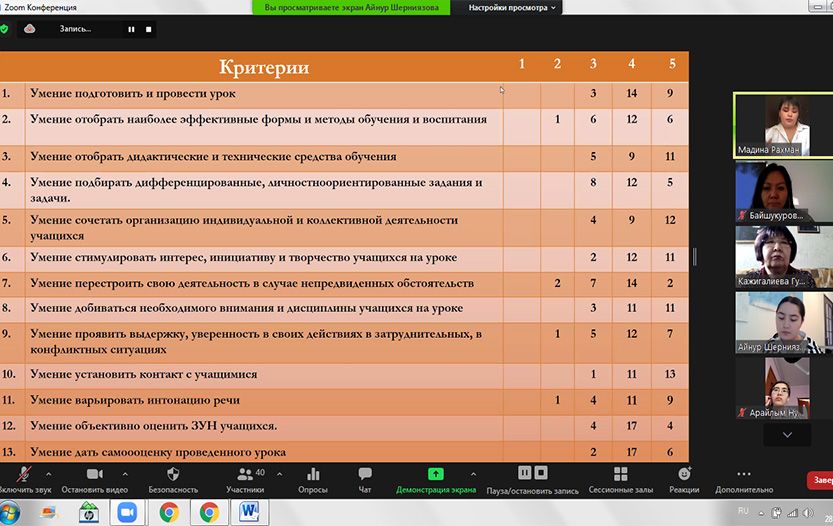This screenshot has height=526, width=833.
Task: Expand the video options arrow beside camera
Action: coord(125,474)
